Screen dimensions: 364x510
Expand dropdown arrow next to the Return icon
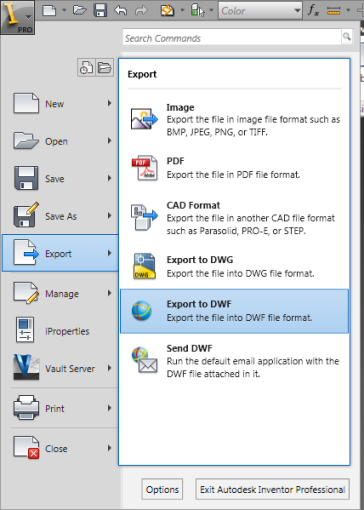(x=182, y=10)
